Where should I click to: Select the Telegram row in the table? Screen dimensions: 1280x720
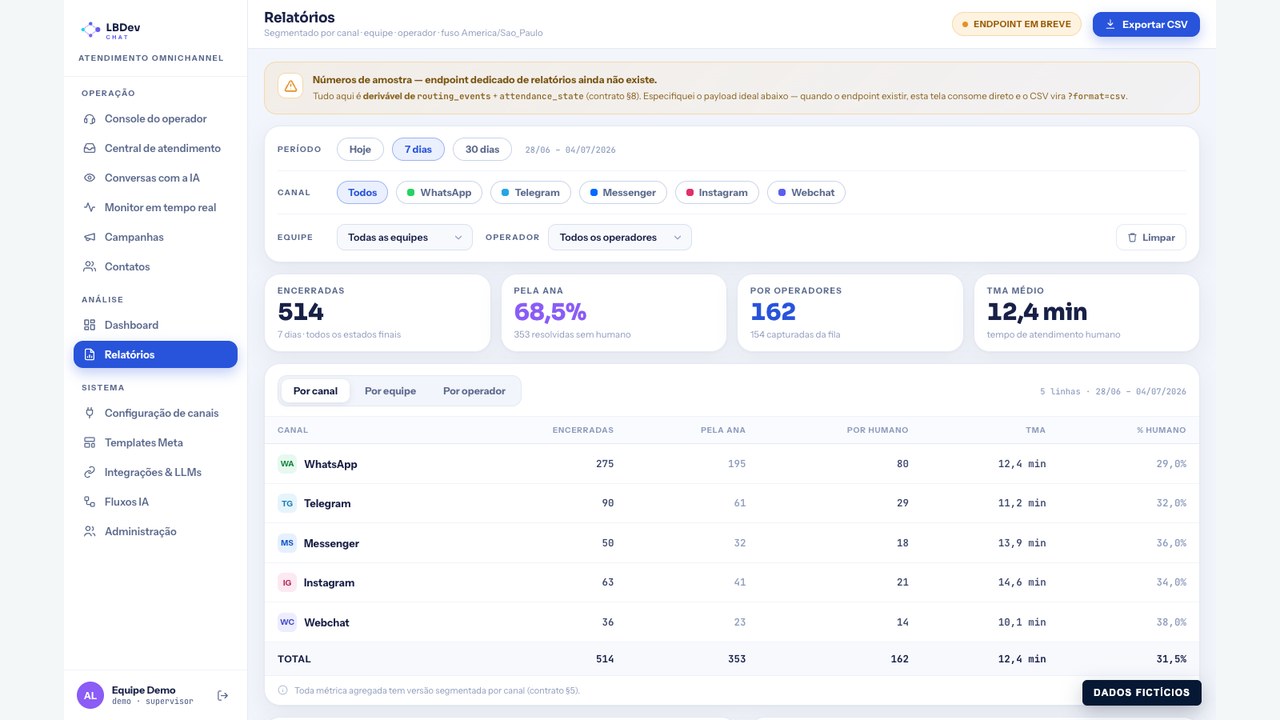tap(732, 503)
